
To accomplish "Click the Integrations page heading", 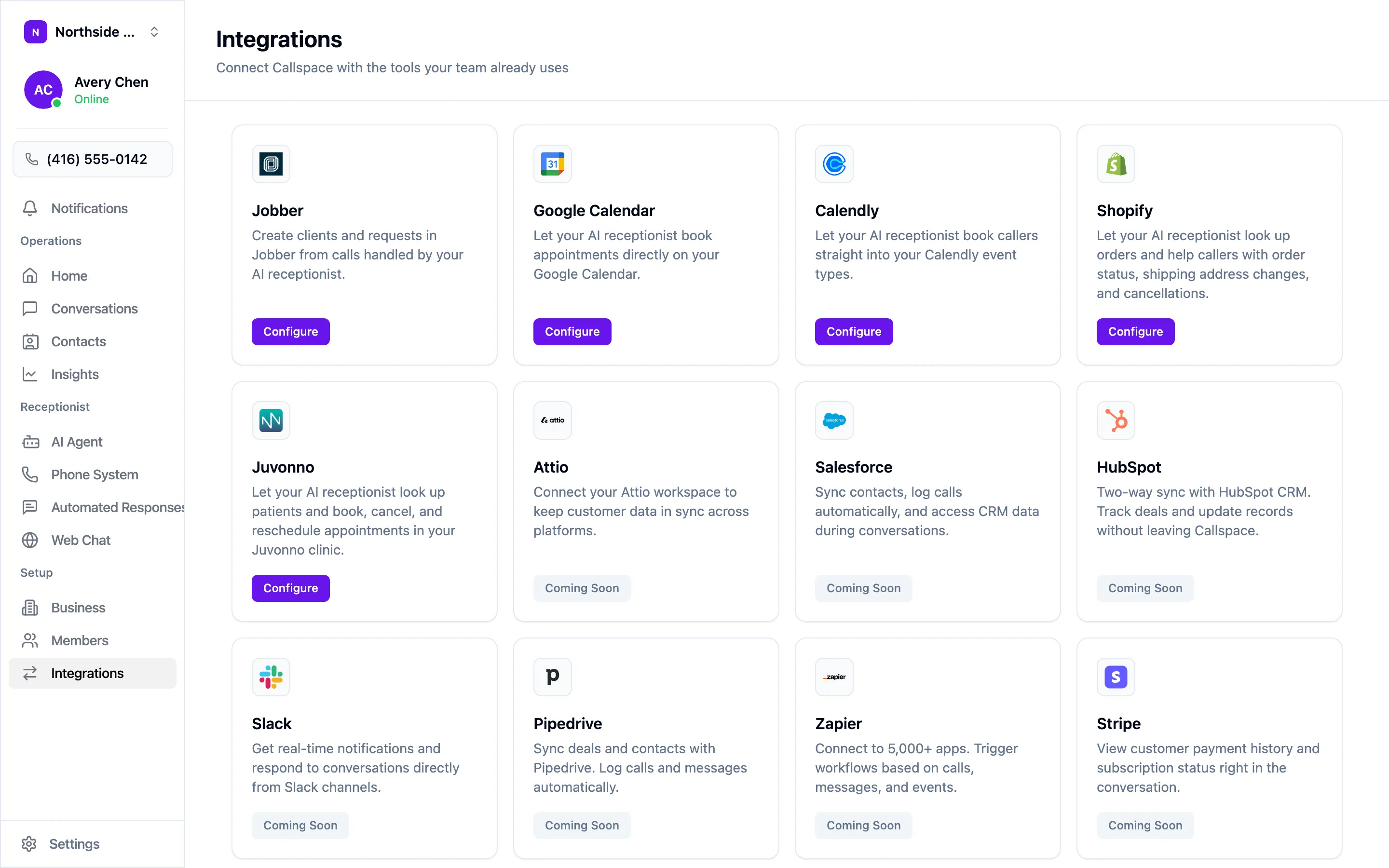I will (279, 40).
